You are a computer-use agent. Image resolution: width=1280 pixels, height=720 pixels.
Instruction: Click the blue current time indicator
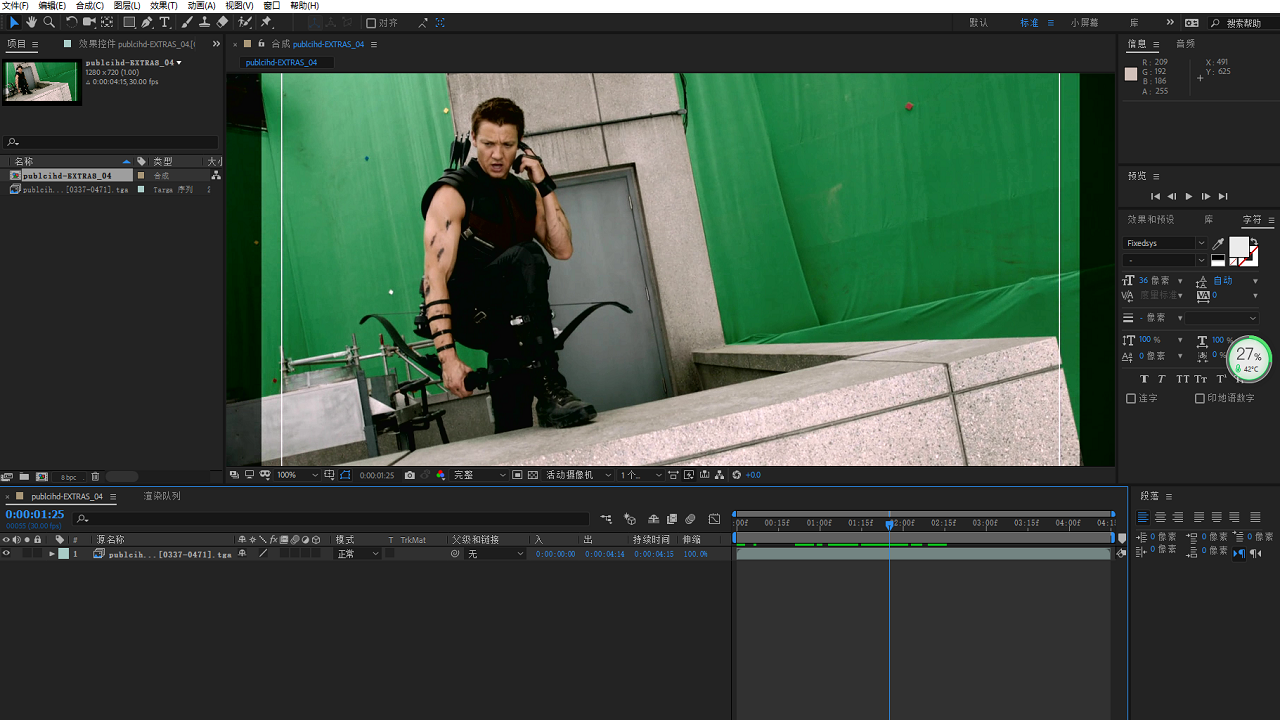[x=889, y=524]
